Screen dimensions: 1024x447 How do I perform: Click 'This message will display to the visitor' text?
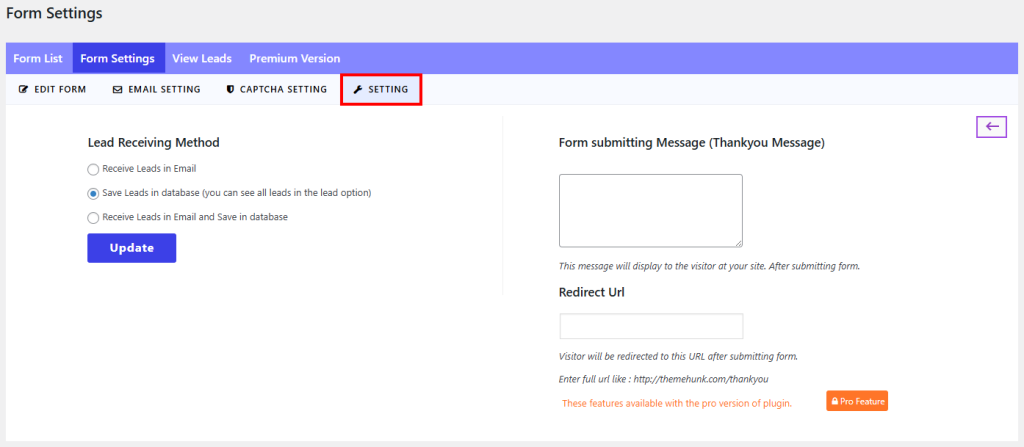(x=709, y=267)
